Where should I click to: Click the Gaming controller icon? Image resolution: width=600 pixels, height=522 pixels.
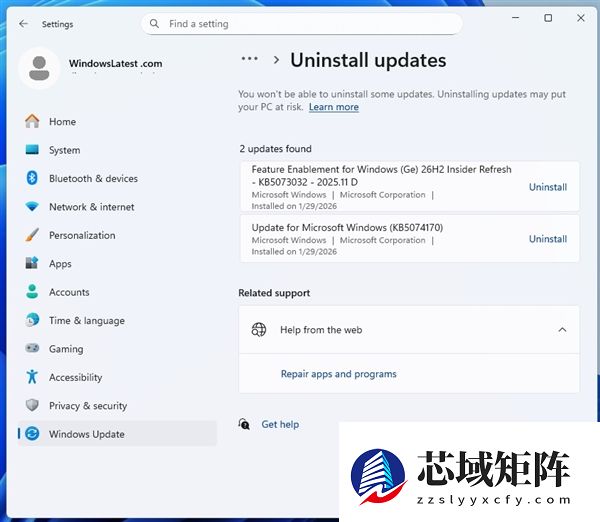(32, 348)
